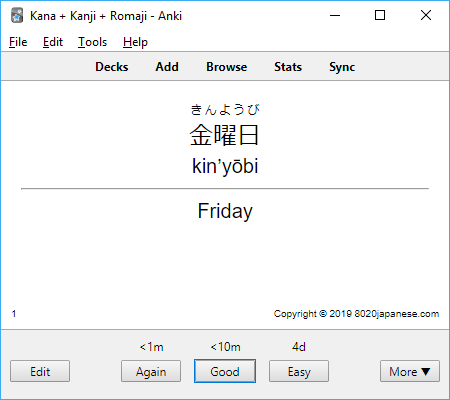This screenshot has height=400, width=450.
Task: Maximize the Anki window
Action: tap(380, 15)
